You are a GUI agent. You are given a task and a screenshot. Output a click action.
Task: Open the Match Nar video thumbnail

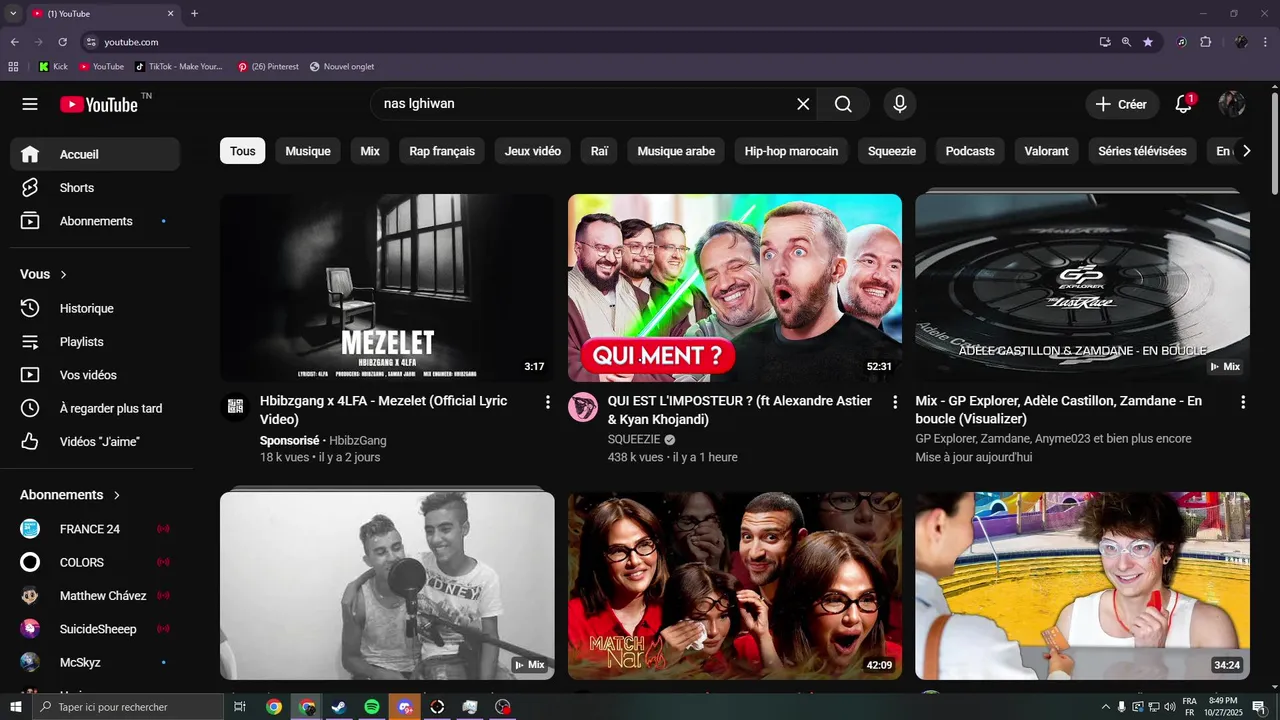coord(735,586)
